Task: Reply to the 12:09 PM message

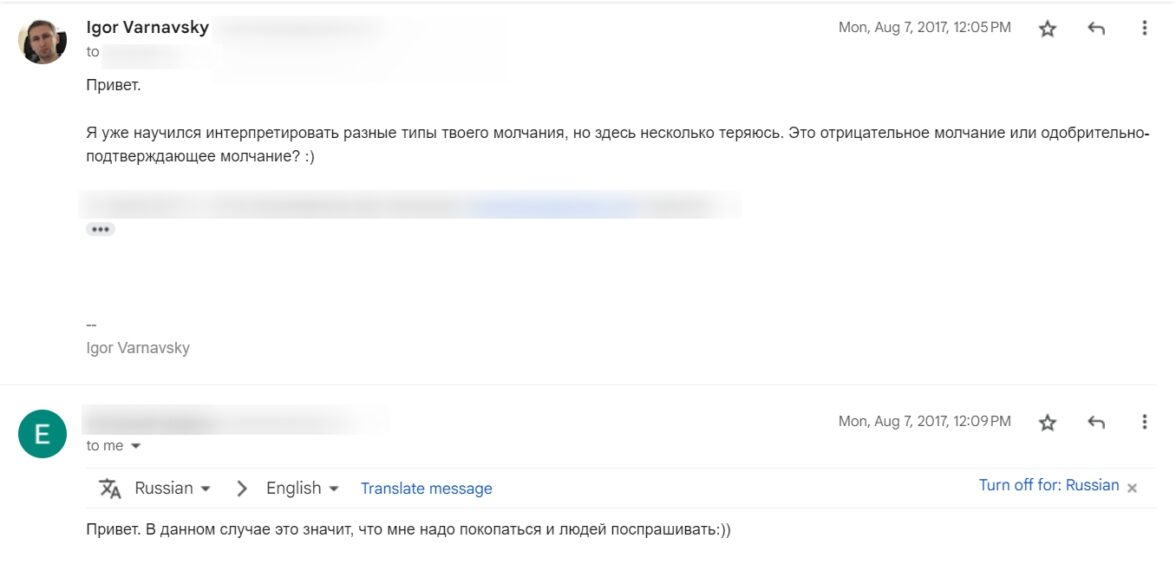Action: (1096, 423)
